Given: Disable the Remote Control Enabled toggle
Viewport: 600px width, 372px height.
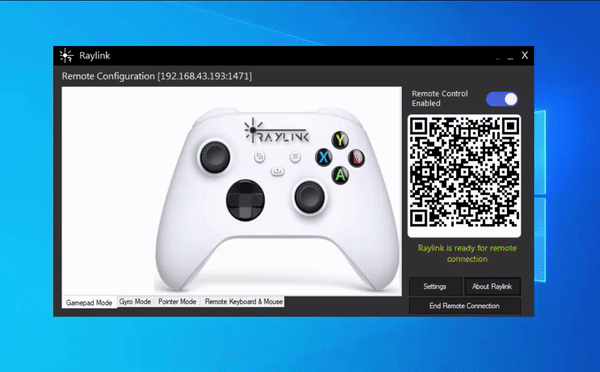Looking at the screenshot, I should 502,99.
